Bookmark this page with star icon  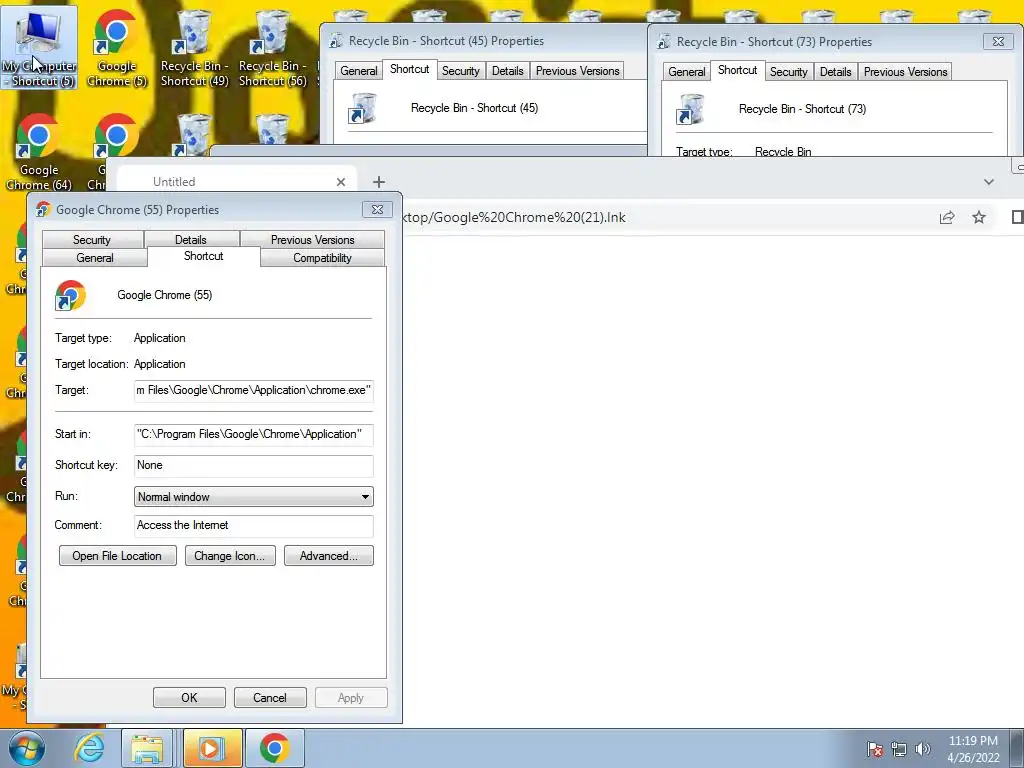click(978, 217)
